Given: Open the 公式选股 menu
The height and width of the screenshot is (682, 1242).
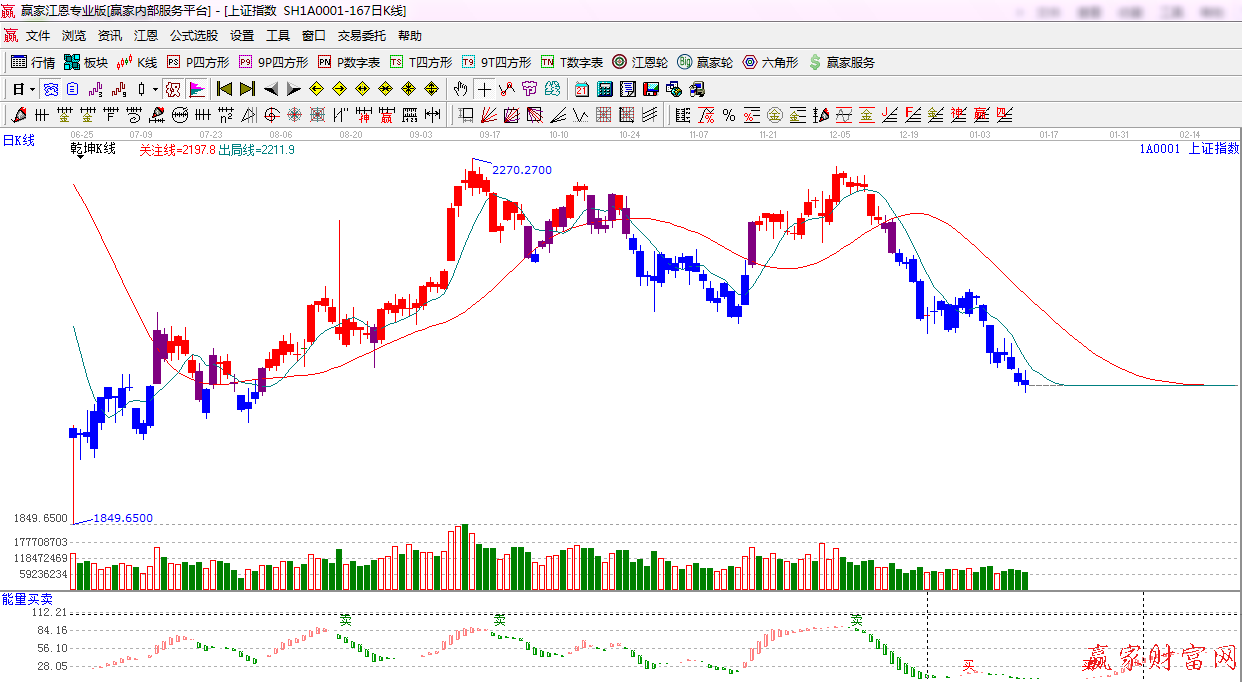Looking at the screenshot, I should (x=193, y=35).
